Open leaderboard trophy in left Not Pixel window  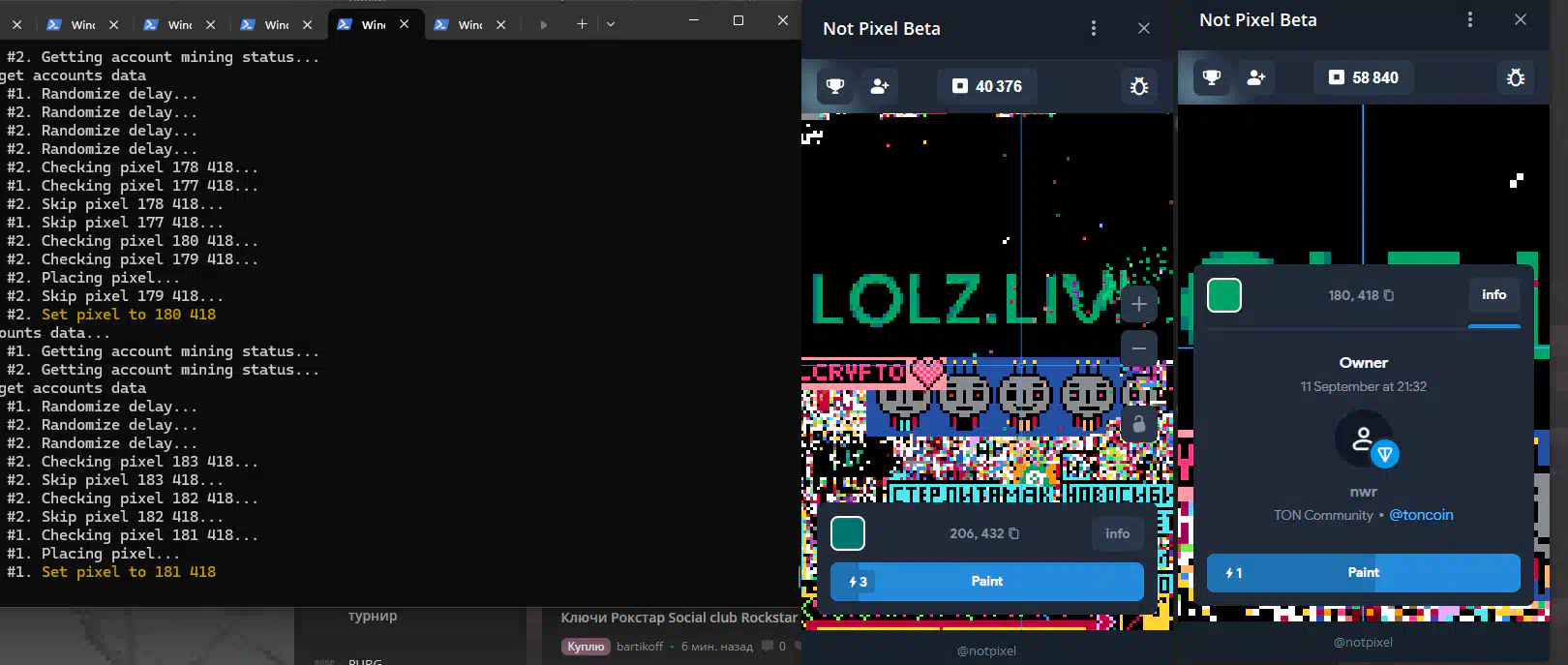pyautogui.click(x=834, y=86)
